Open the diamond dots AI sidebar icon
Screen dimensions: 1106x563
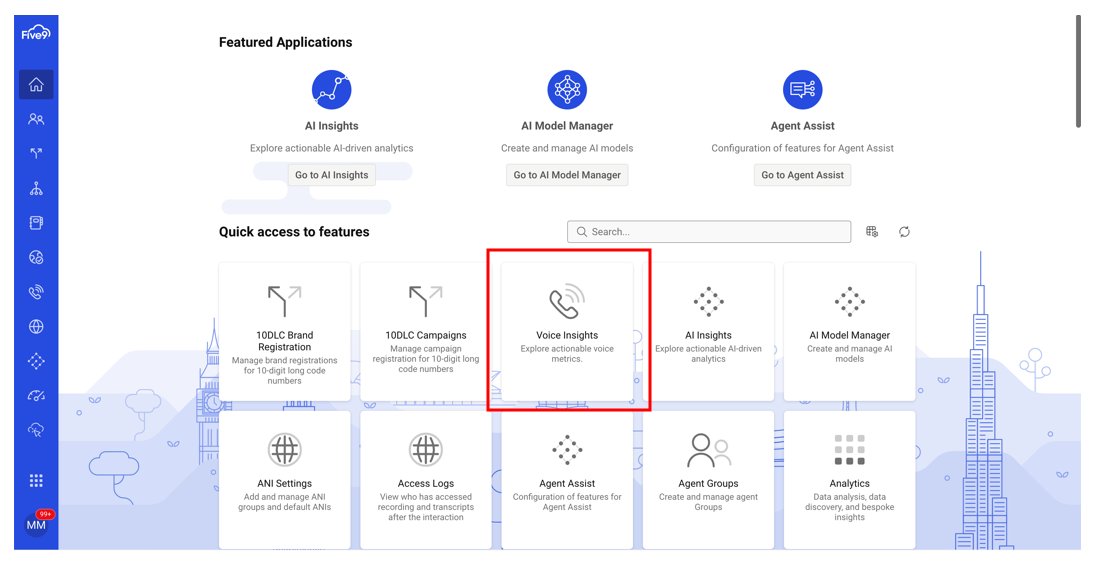coord(36,361)
